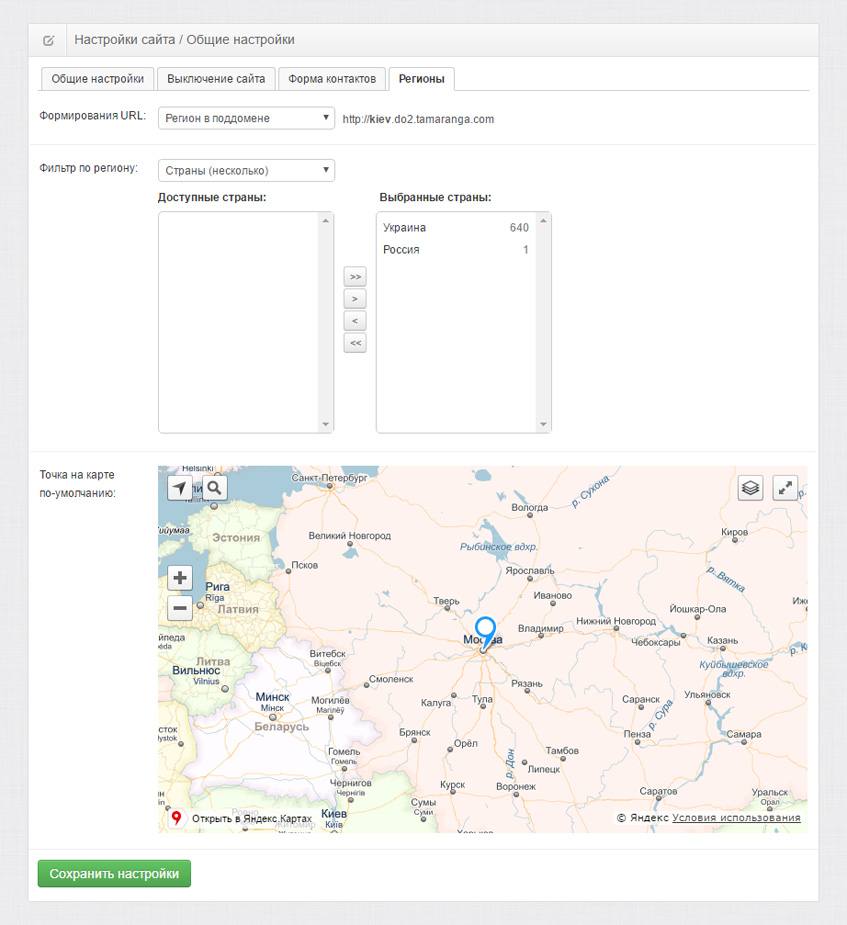Open the Форма контактов tab
The height and width of the screenshot is (925, 847).
click(x=331, y=79)
